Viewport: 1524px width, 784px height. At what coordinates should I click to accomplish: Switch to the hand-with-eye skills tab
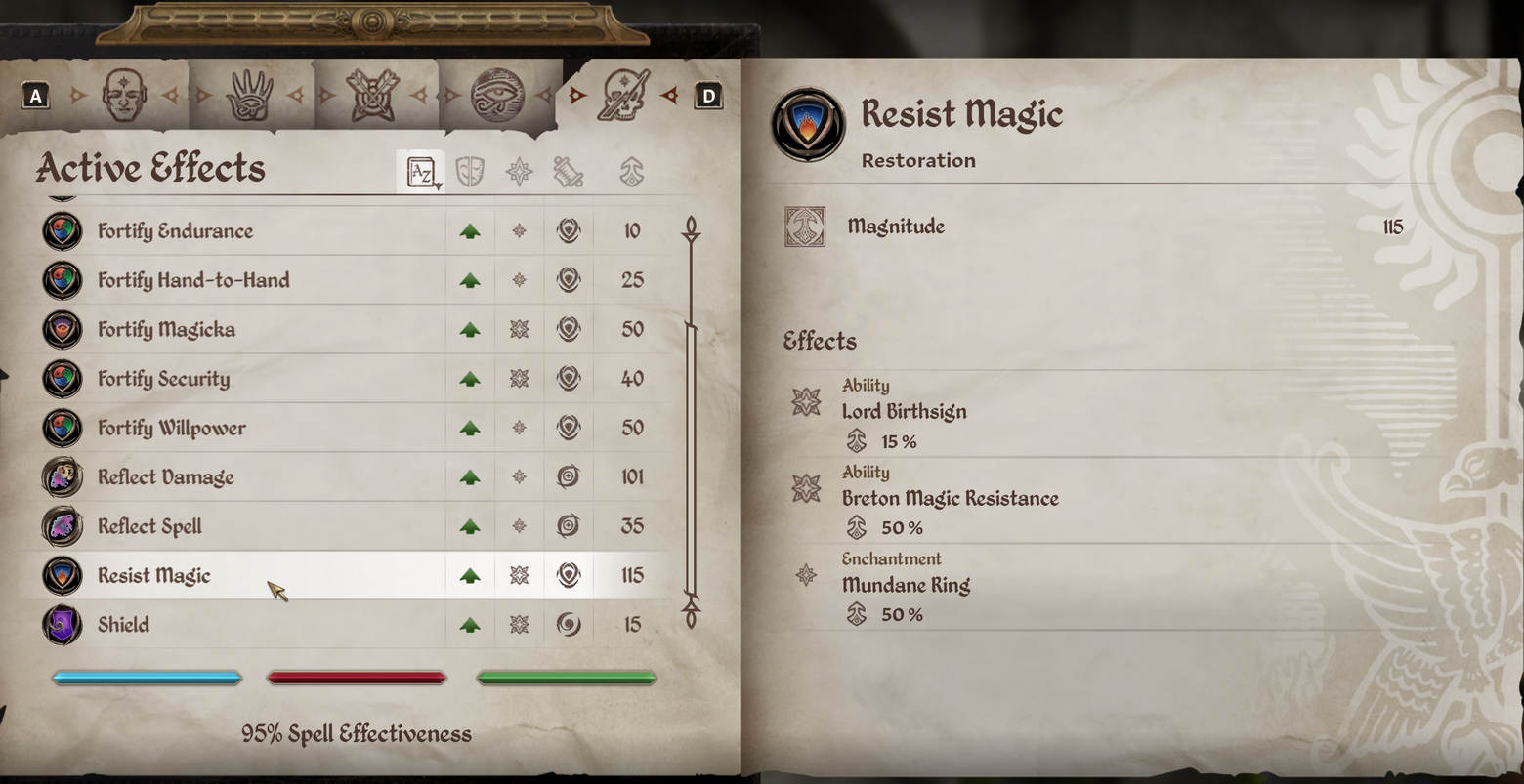249,96
